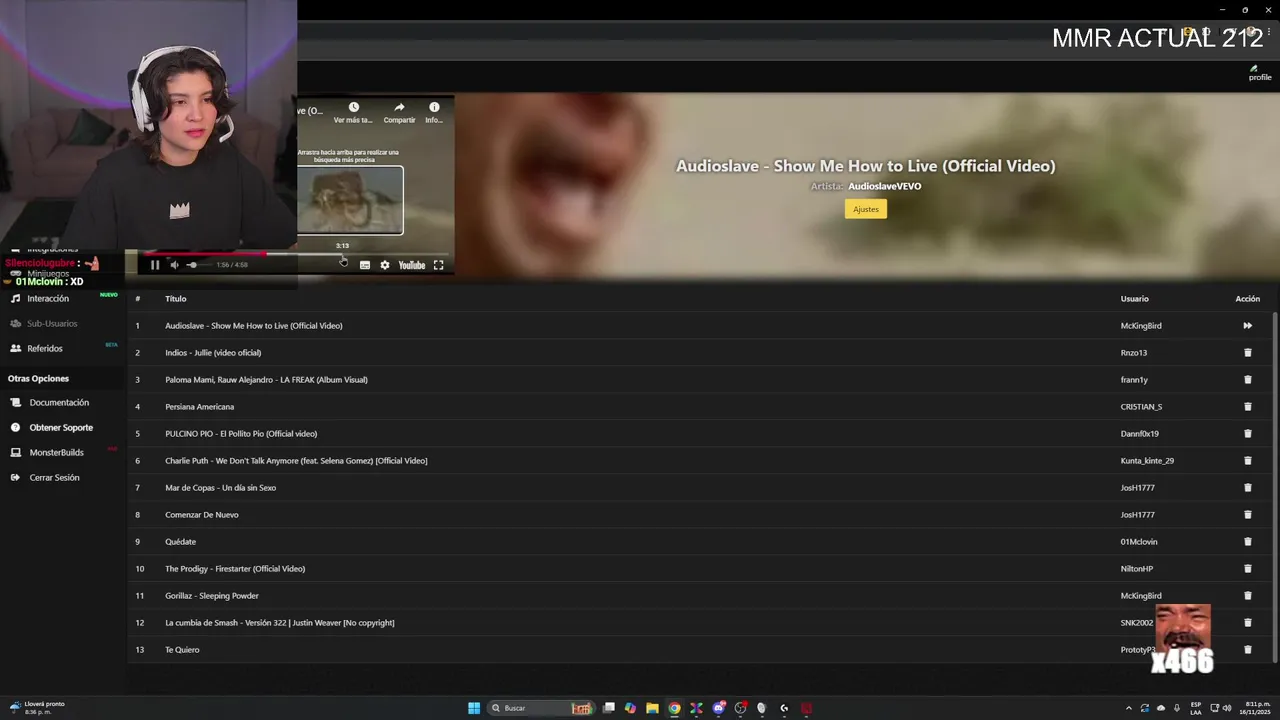1280x720 pixels.
Task: Click the taskbar Buscar search box
Action: tap(541, 708)
